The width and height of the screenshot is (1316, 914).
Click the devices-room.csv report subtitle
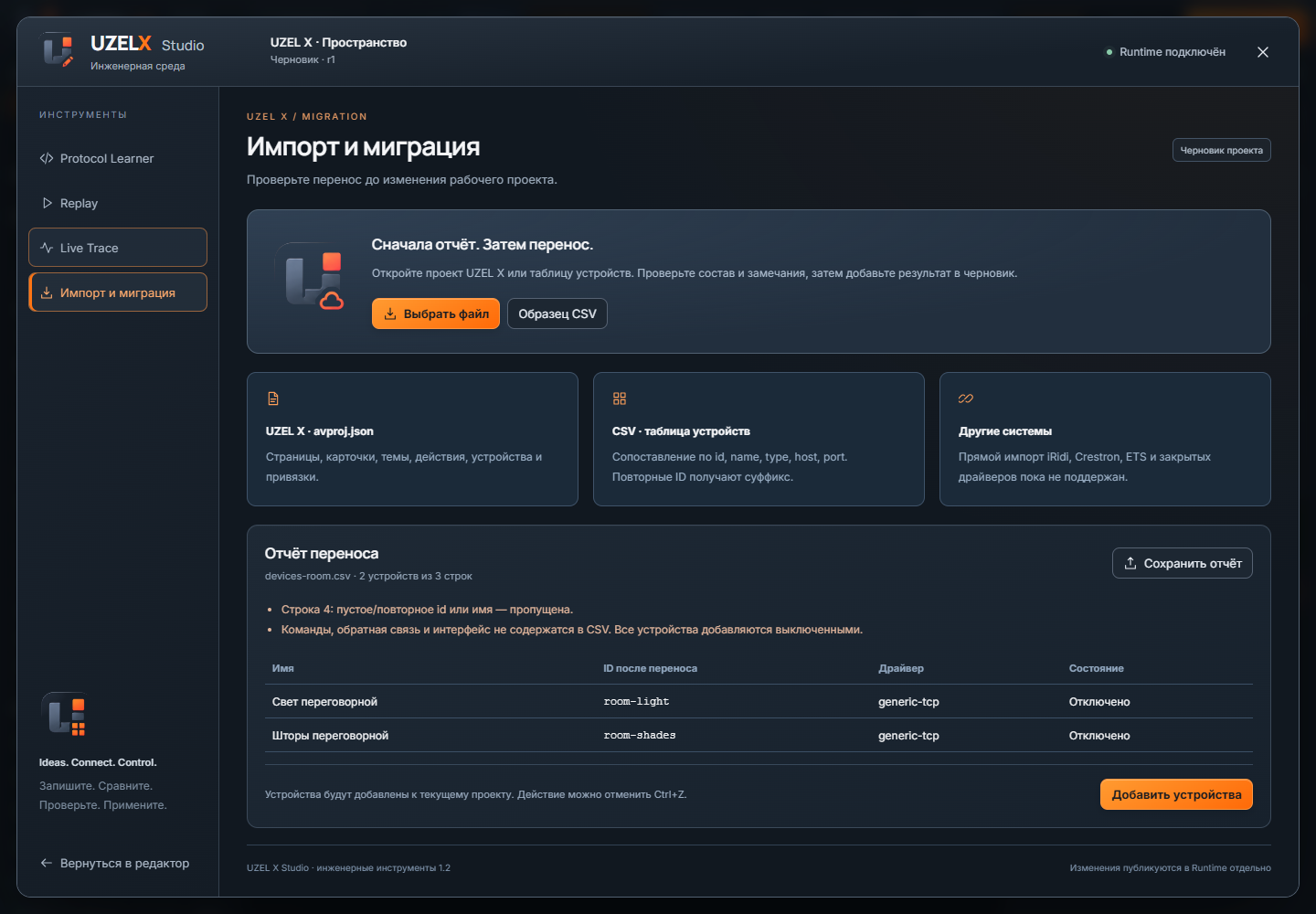pos(368,576)
